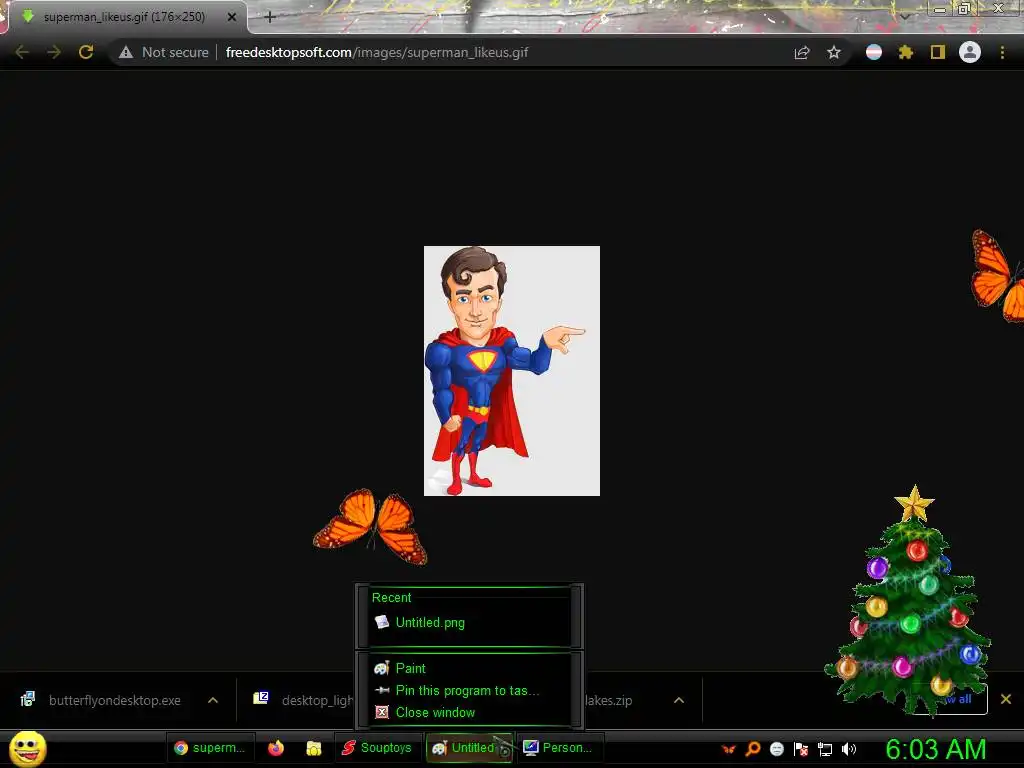This screenshot has width=1024, height=768.
Task: Go back to the previous page
Action: tap(22, 52)
